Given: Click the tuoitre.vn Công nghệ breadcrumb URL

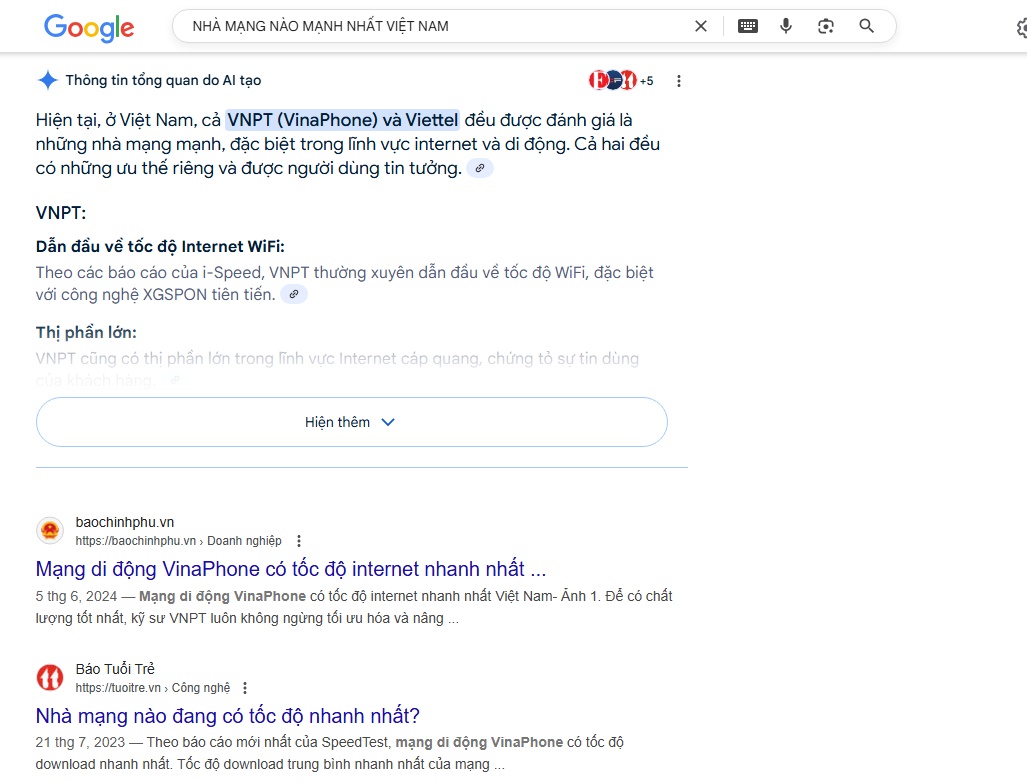Looking at the screenshot, I should pos(152,688).
